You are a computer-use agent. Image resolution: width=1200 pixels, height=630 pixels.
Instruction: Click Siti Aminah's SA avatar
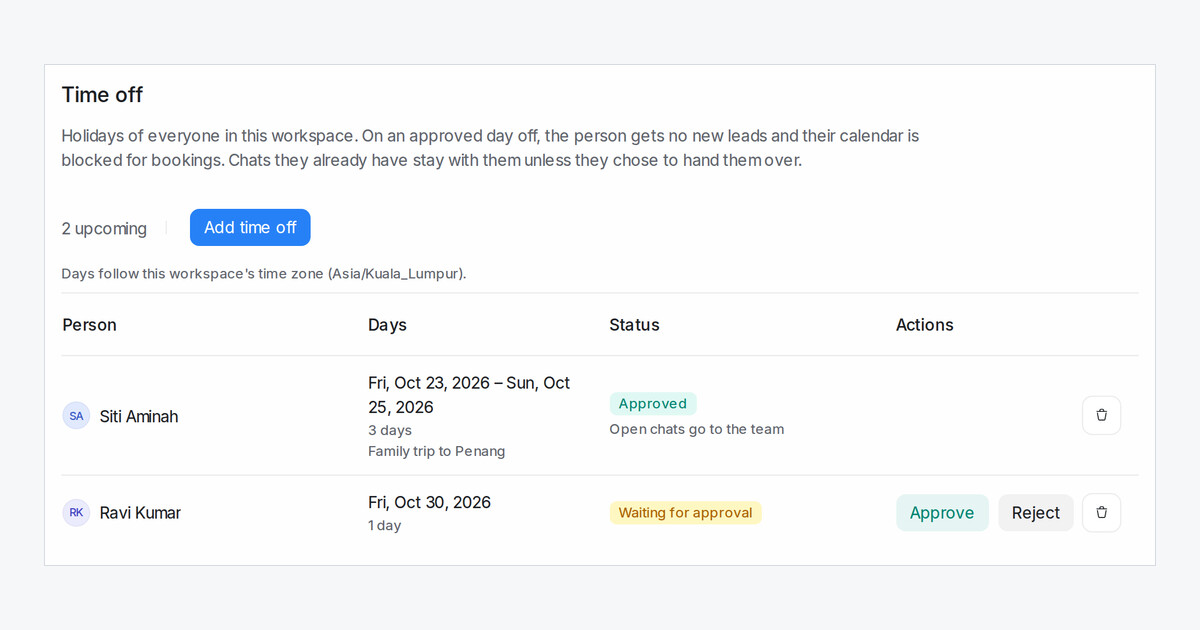click(77, 416)
